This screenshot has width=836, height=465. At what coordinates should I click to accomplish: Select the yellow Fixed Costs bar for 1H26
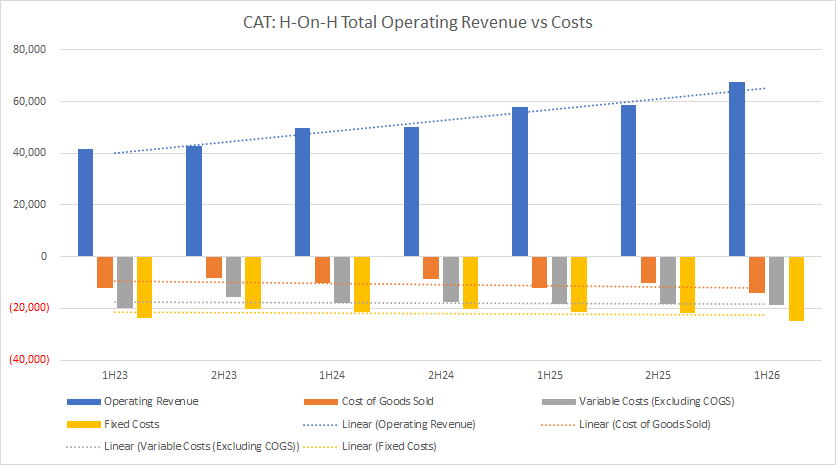click(797, 288)
